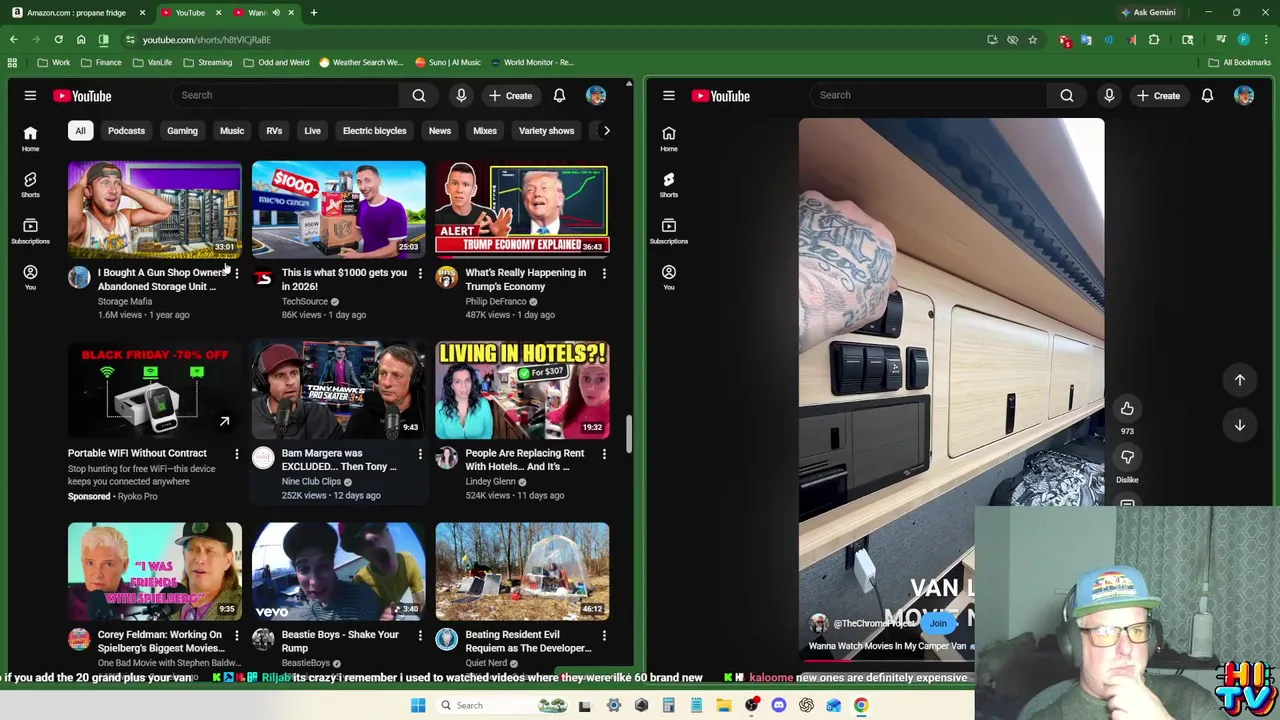Like the Short with thumbs up

(x=1127, y=408)
